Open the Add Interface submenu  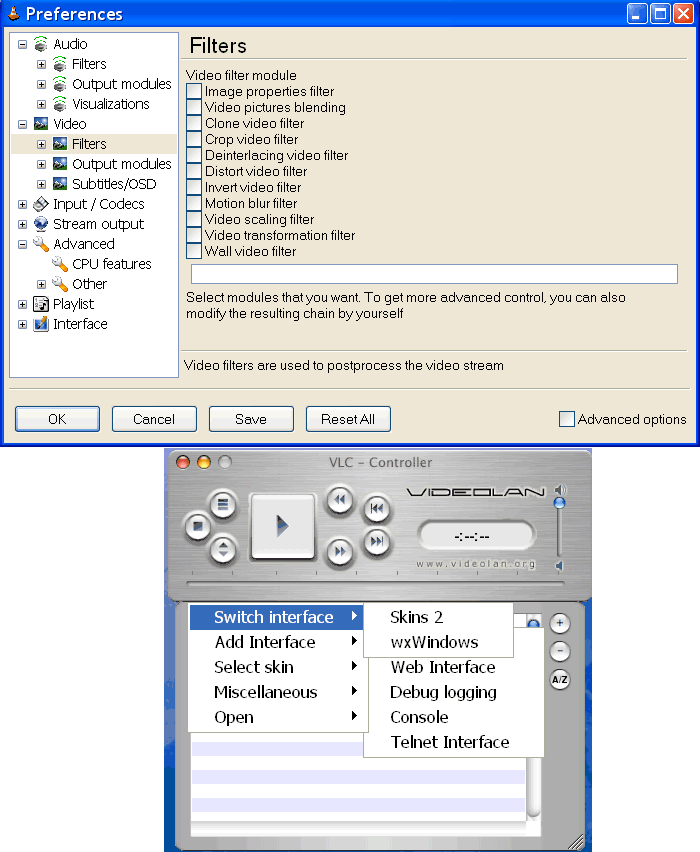pos(277,642)
